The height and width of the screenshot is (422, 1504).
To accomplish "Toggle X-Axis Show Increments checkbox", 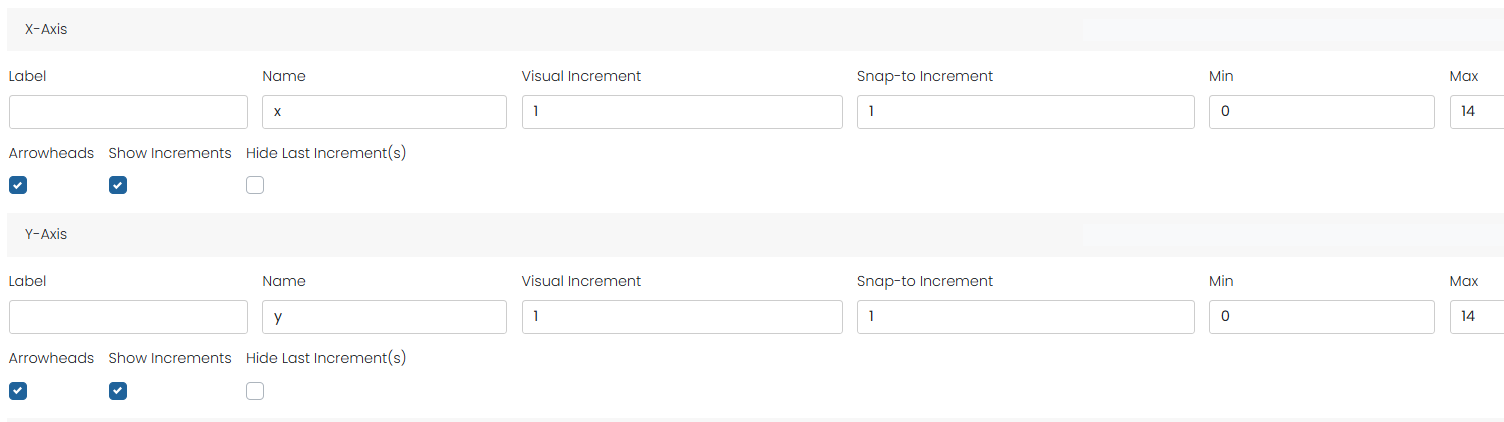I will click(x=118, y=185).
